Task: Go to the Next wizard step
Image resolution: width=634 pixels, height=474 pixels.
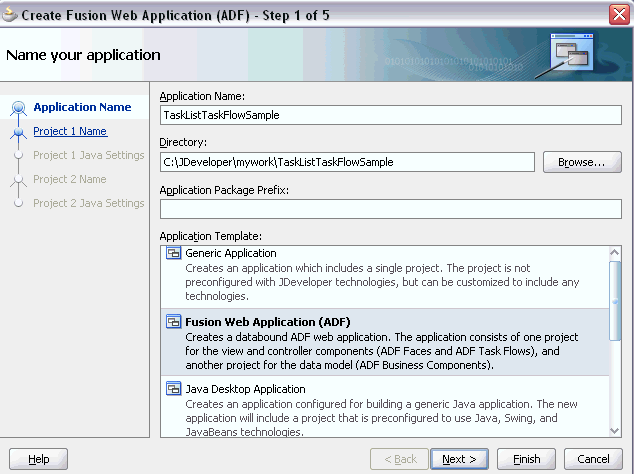Action: point(459,459)
